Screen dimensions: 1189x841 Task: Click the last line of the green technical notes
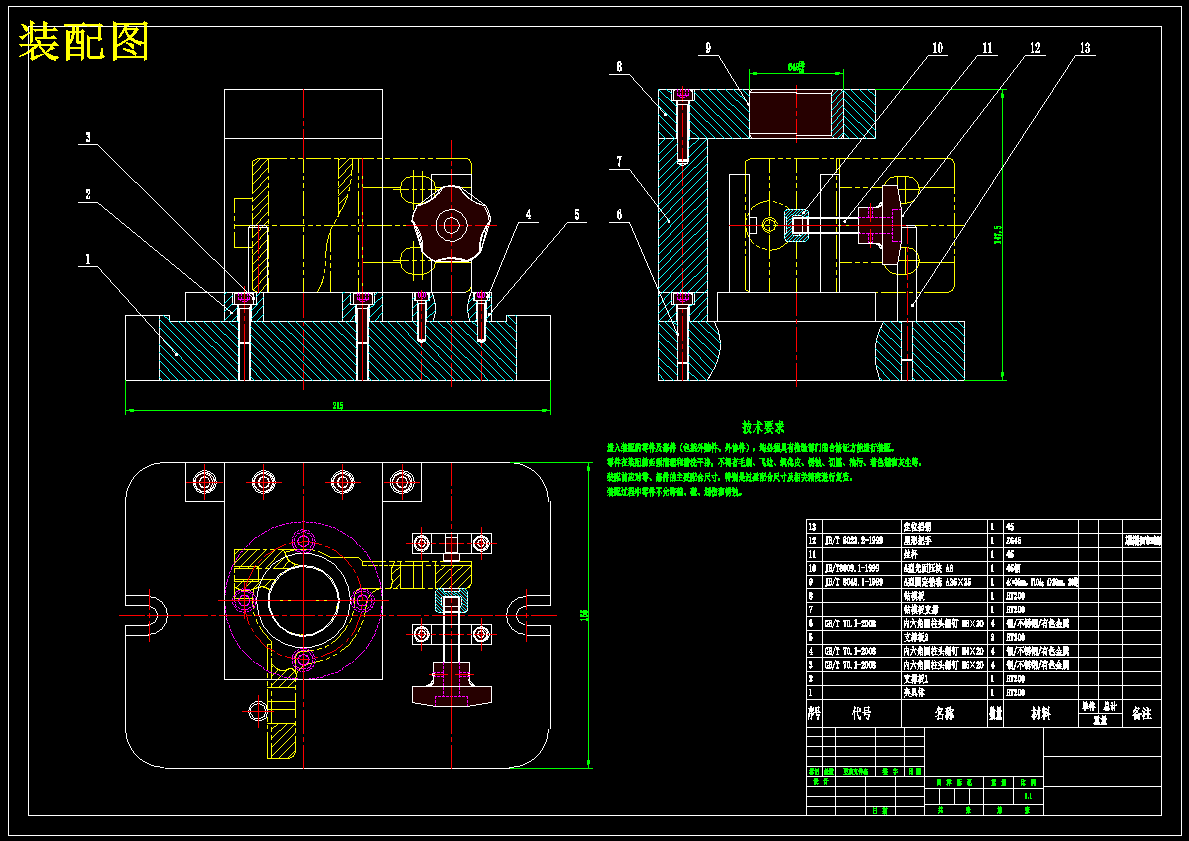(x=675, y=492)
